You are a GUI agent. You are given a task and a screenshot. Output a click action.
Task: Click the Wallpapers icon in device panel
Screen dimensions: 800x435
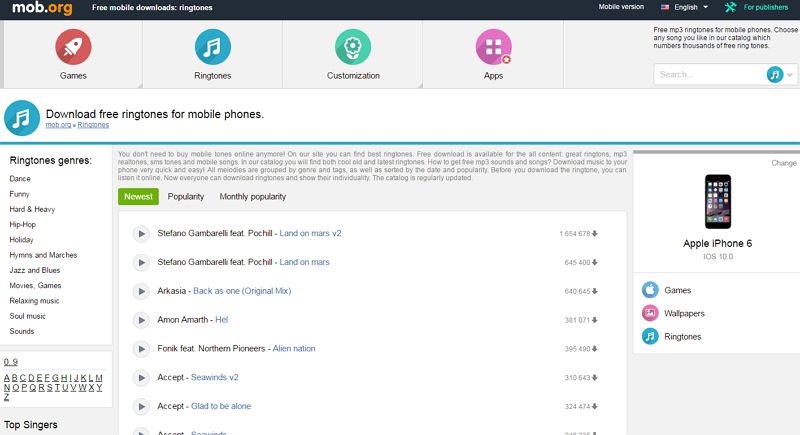[x=650, y=313]
